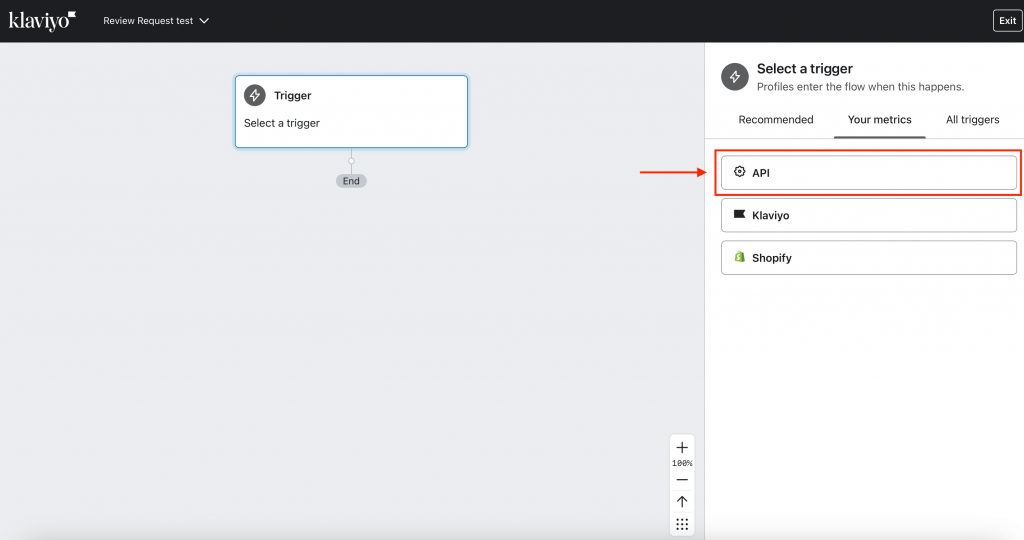The width and height of the screenshot is (1024, 540).
Task: Zoom out on the canvas with minus
Action: click(682, 480)
